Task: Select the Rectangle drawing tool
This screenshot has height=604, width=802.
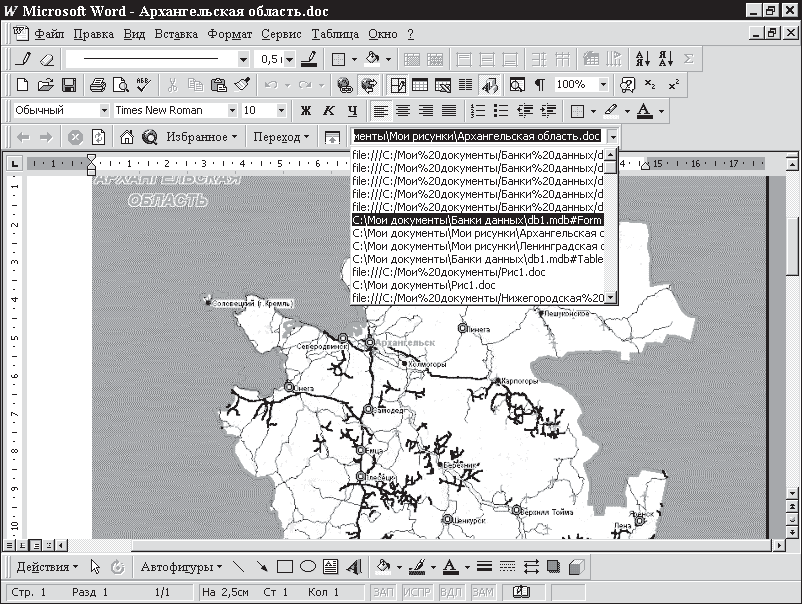Action: [x=285, y=567]
